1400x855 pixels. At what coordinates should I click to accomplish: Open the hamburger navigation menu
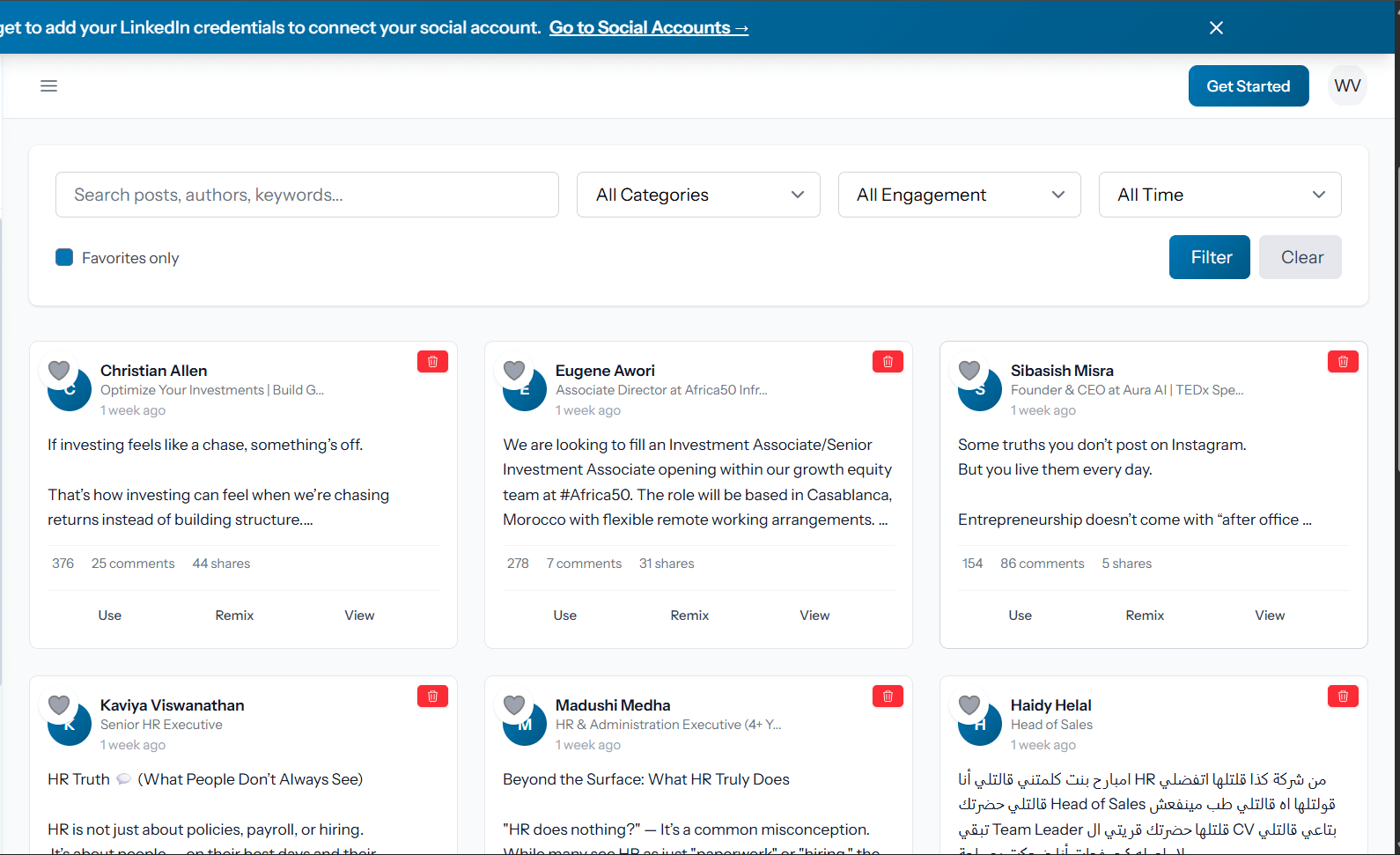coord(48,85)
